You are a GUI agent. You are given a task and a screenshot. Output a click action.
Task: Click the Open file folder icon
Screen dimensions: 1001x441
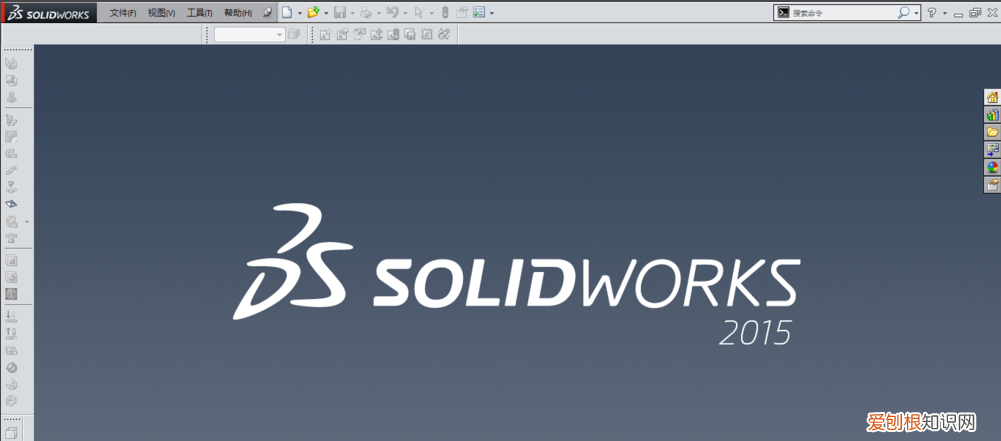313,13
